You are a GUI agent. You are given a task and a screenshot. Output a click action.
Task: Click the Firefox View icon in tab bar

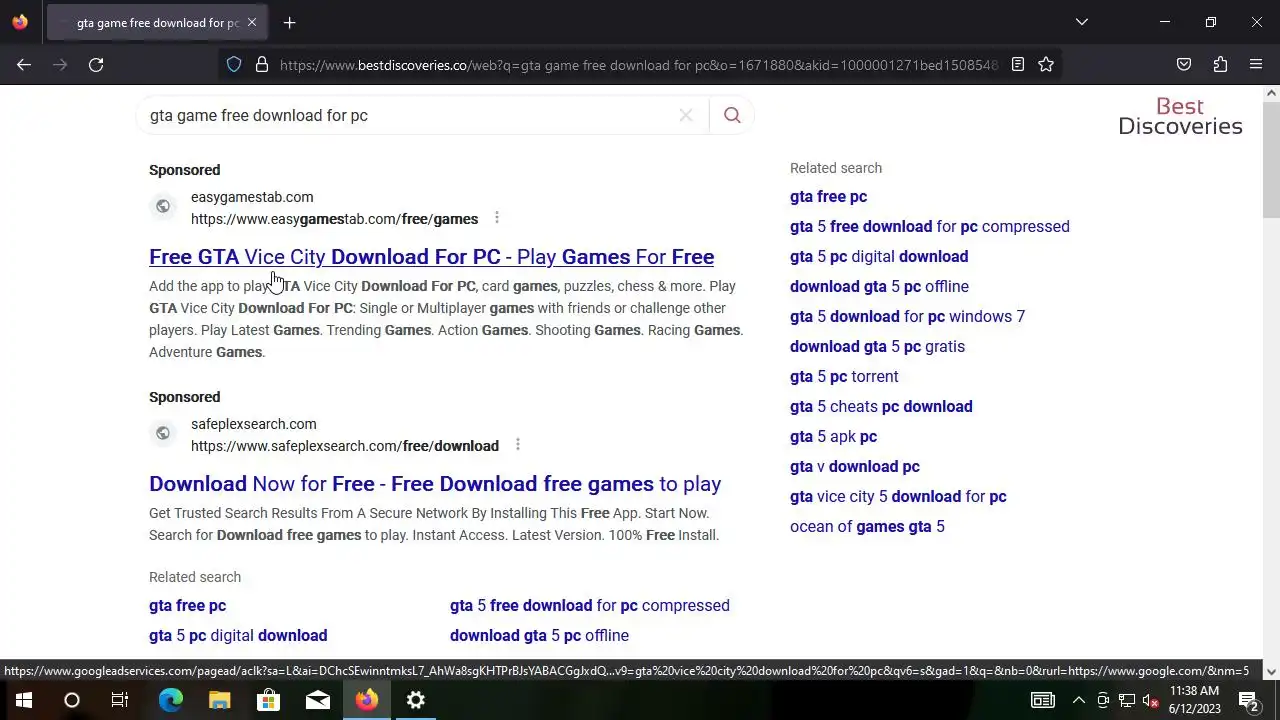tap(20, 22)
